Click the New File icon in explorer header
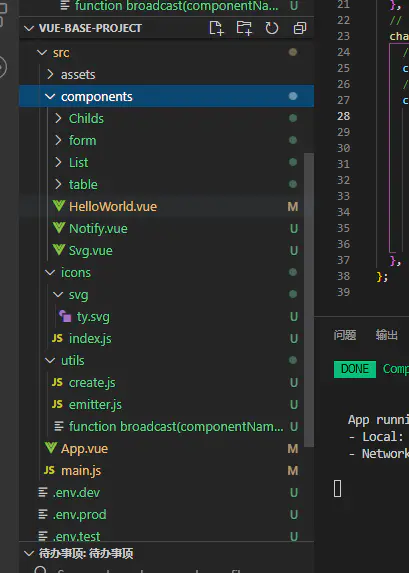The width and height of the screenshot is (409, 573). point(216,28)
